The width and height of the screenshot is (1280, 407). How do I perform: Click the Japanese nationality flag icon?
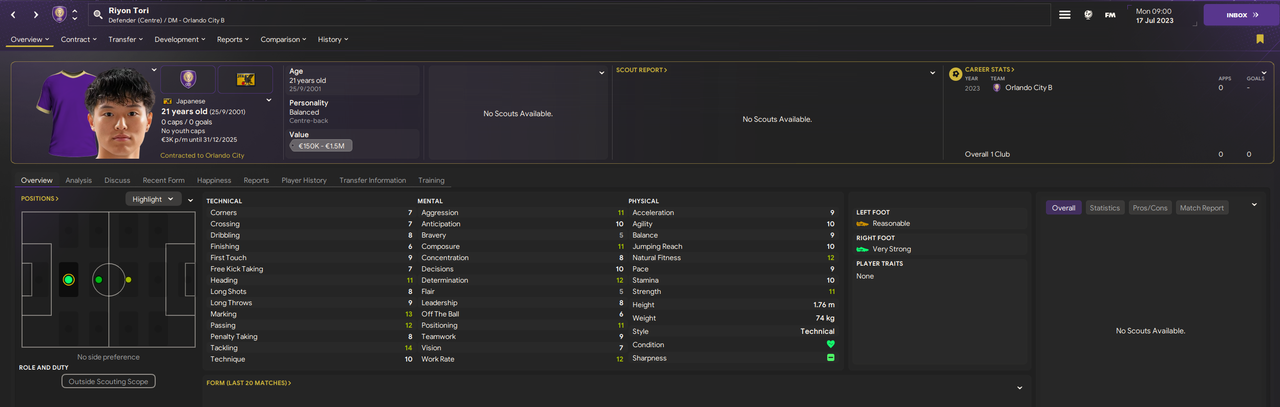click(x=167, y=101)
